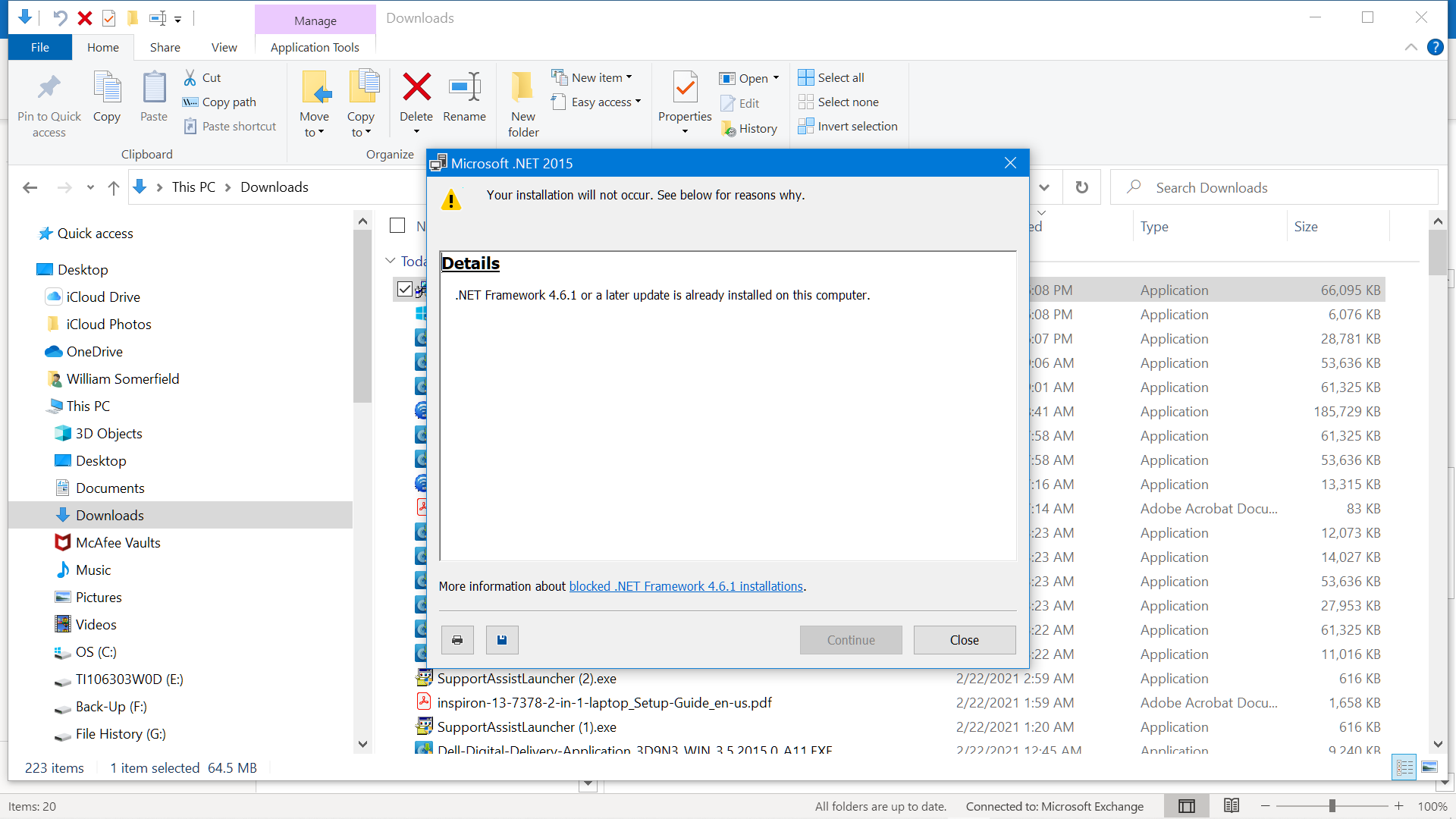
Task: Click navigation pane scrollbar down arrow
Action: (362, 744)
